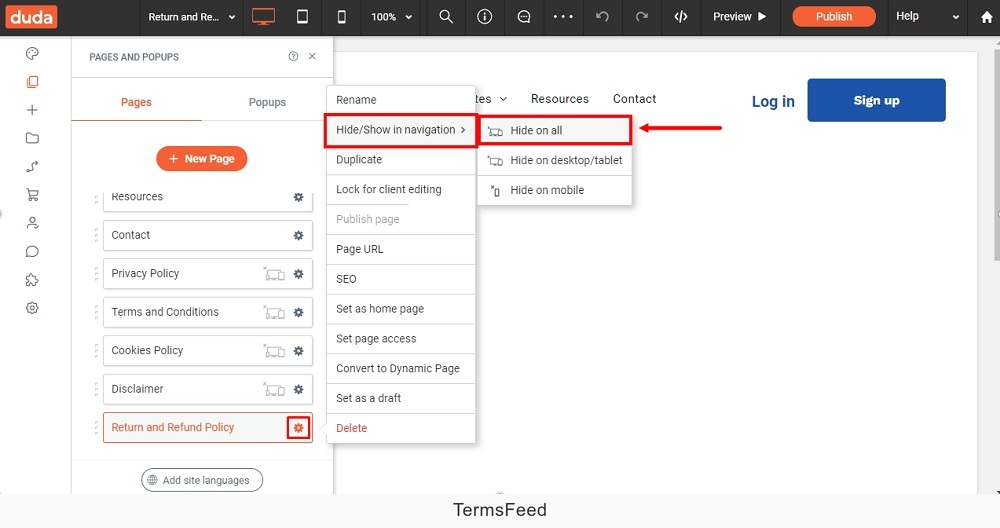Click hidden-in-navigation icon on Disclaimer
1000x528 pixels.
[274, 390]
